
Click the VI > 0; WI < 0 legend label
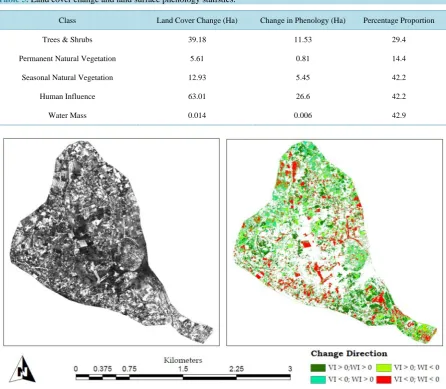tap(417, 367)
